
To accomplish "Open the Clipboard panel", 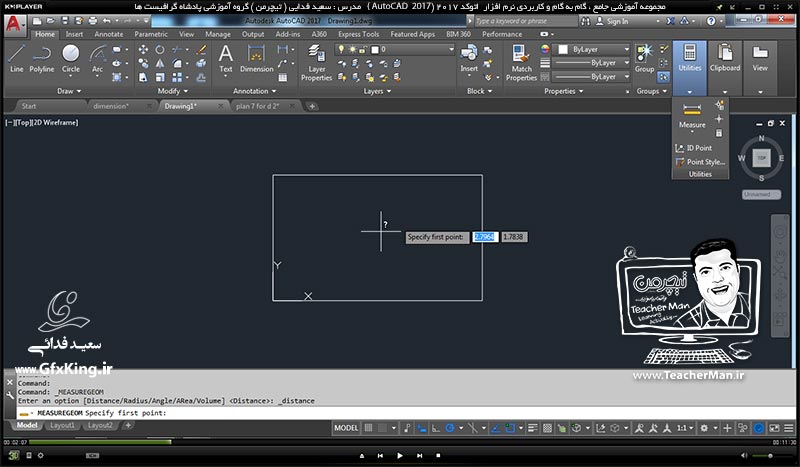I will click(724, 67).
